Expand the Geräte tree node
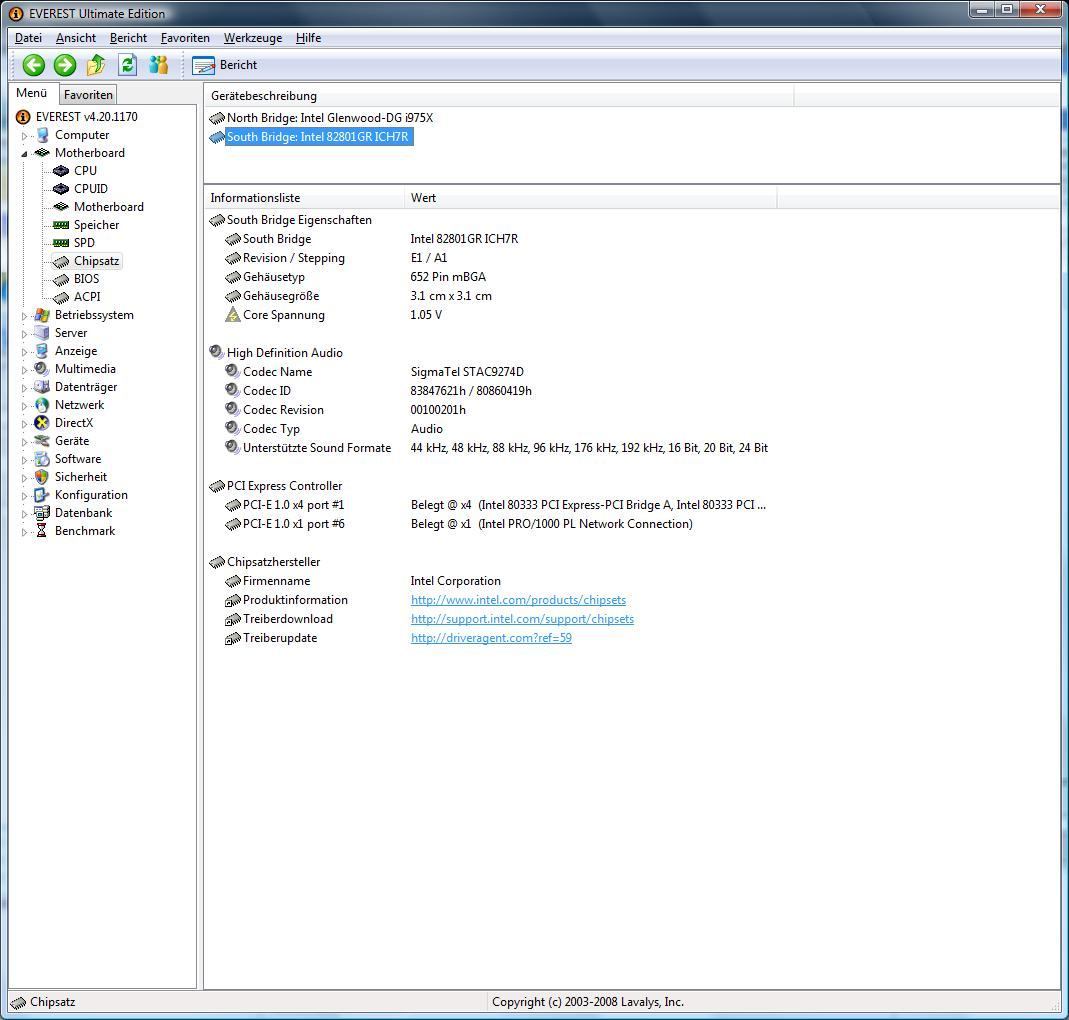 (25, 442)
